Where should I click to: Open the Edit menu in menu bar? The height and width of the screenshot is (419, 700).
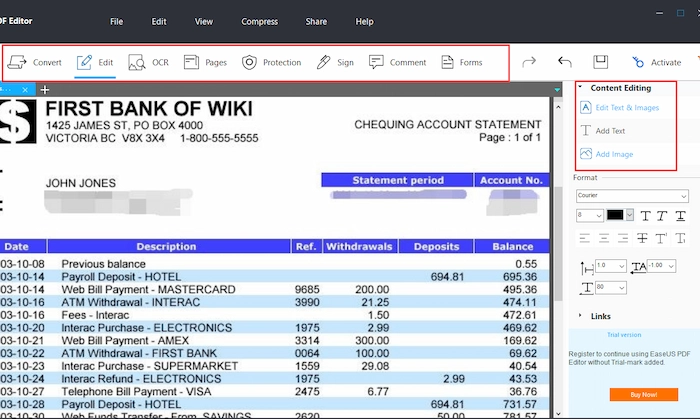(158, 21)
